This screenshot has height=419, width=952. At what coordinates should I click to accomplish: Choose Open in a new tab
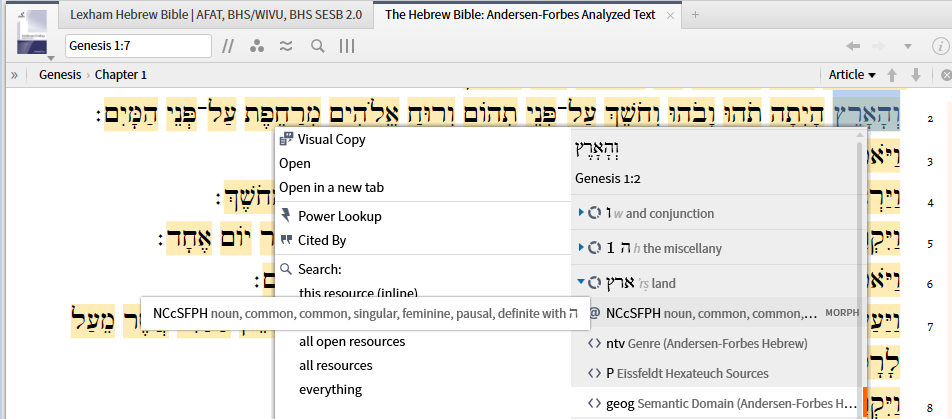pyautogui.click(x=332, y=188)
